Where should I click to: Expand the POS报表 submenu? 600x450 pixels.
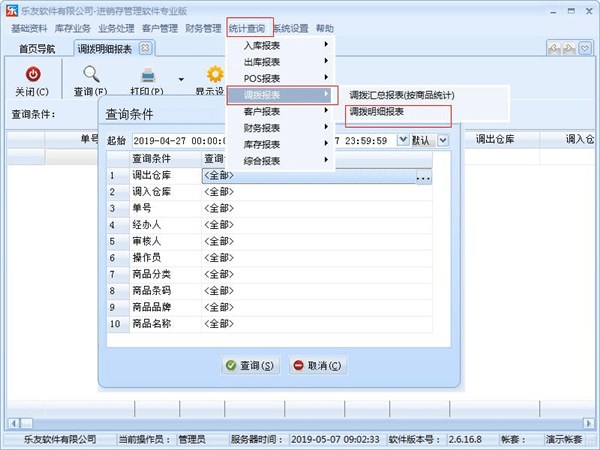(281, 78)
